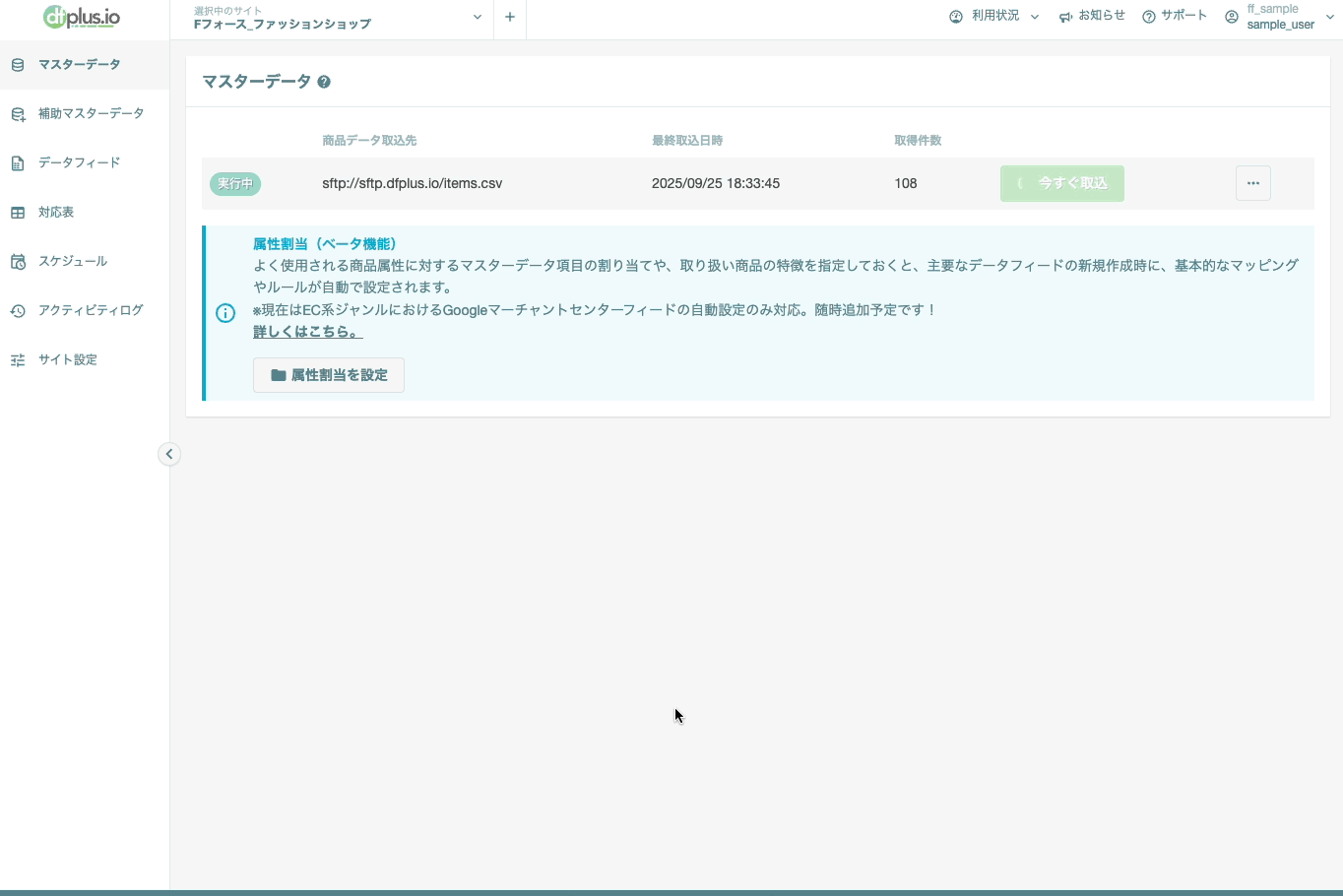
Task: Click the 実行中 status badge
Action: [x=235, y=183]
